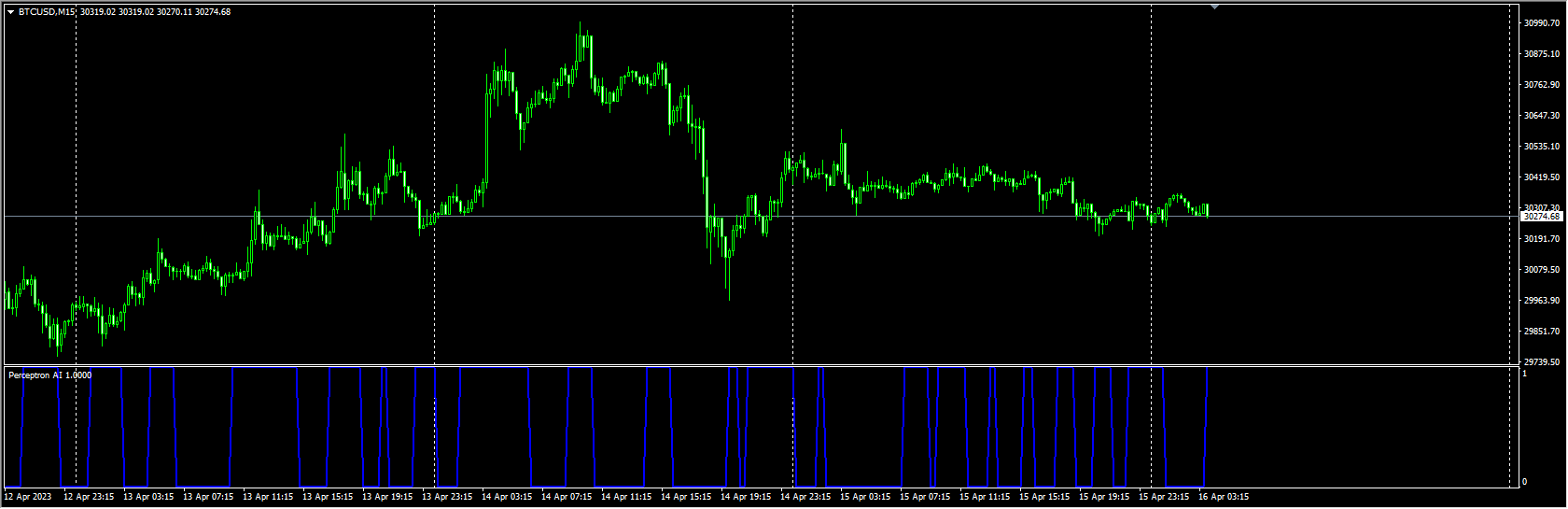Click the 29739.50 price scale label
Viewport: 1568px width, 509px height.
pos(1542,362)
